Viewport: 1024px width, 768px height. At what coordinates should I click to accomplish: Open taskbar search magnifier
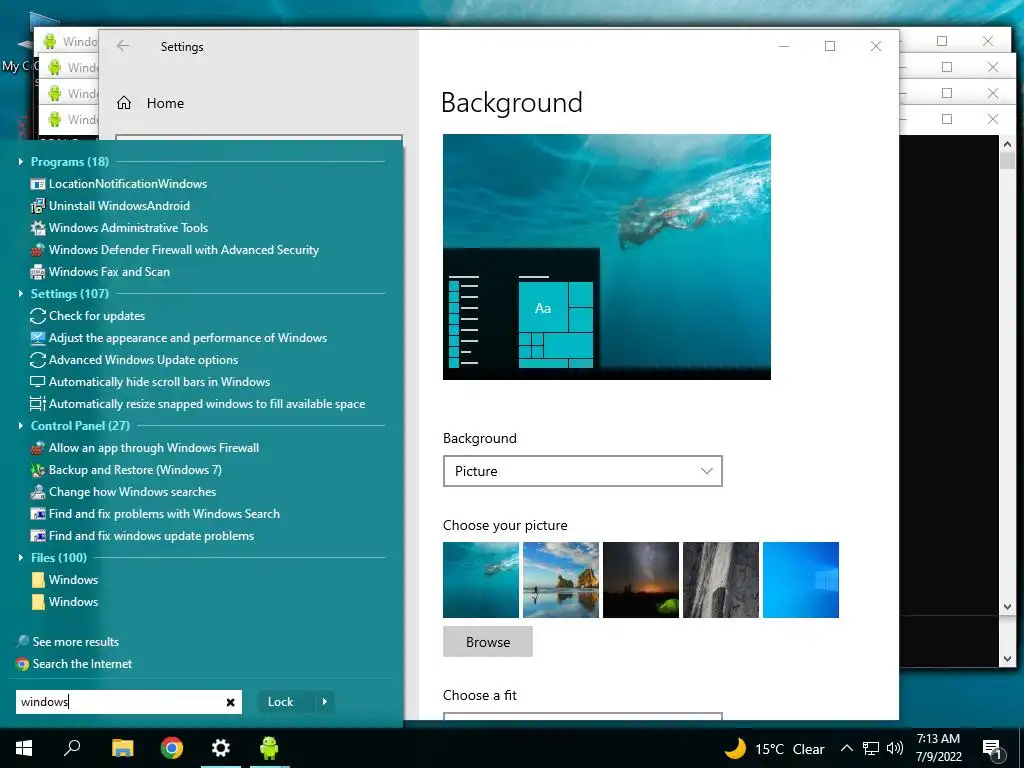(x=72, y=748)
